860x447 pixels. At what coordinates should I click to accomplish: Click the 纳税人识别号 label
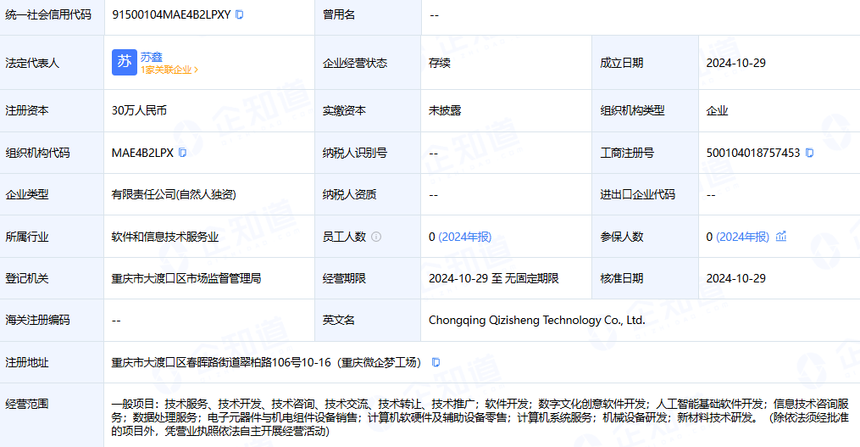[355, 152]
